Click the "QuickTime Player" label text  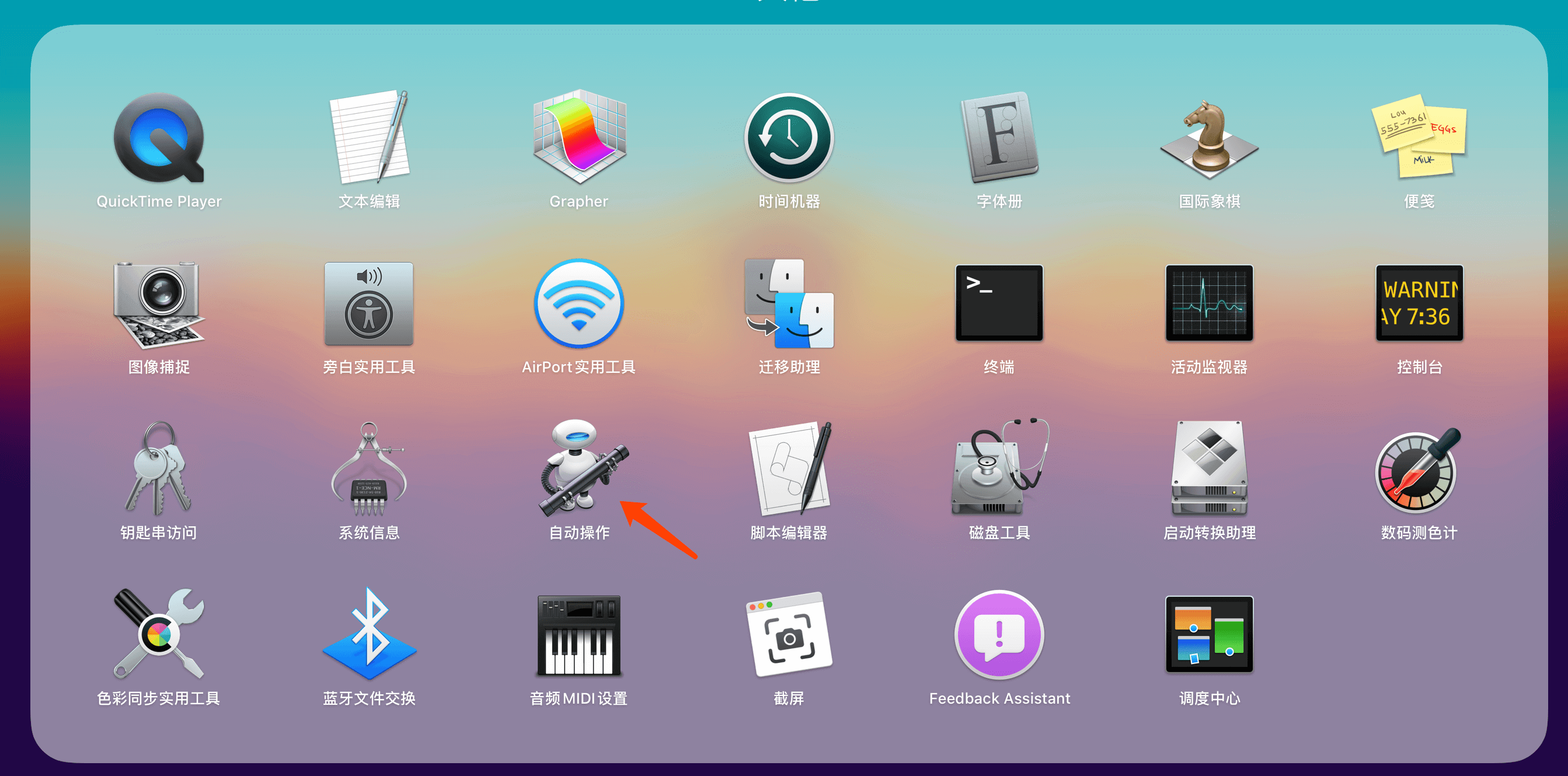159,201
